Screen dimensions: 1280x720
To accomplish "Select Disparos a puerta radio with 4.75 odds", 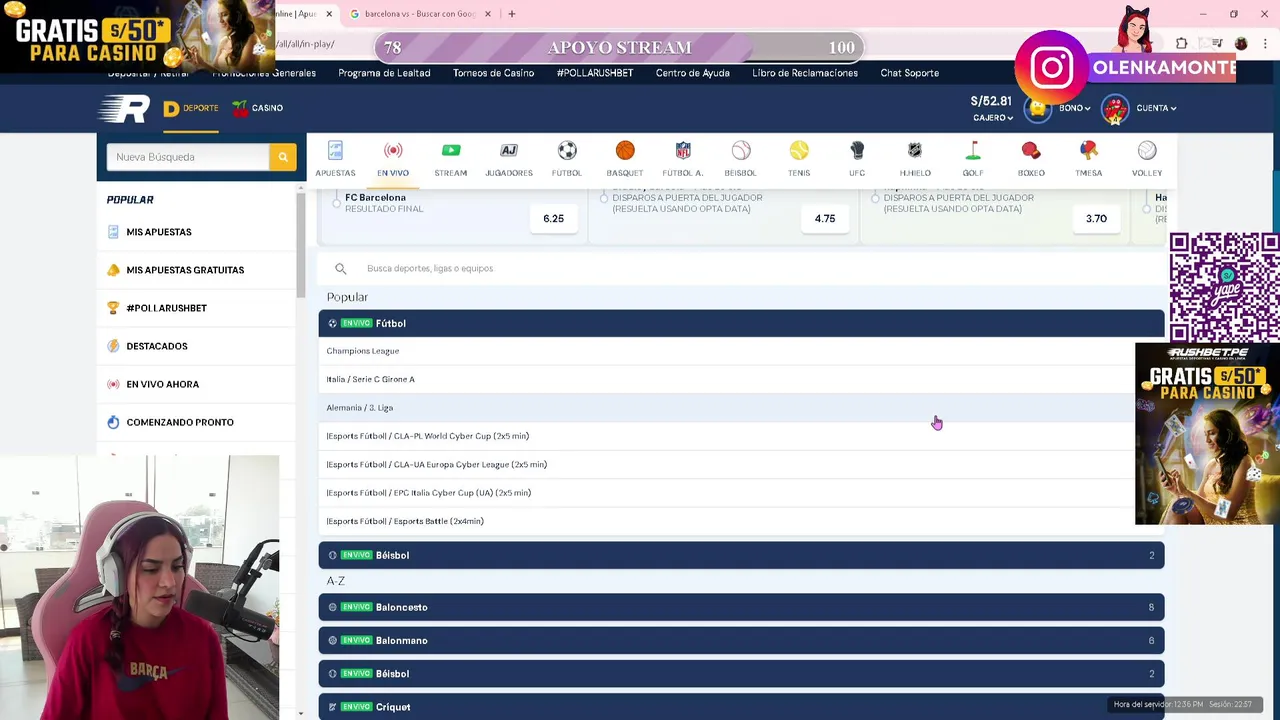I will [x=604, y=198].
